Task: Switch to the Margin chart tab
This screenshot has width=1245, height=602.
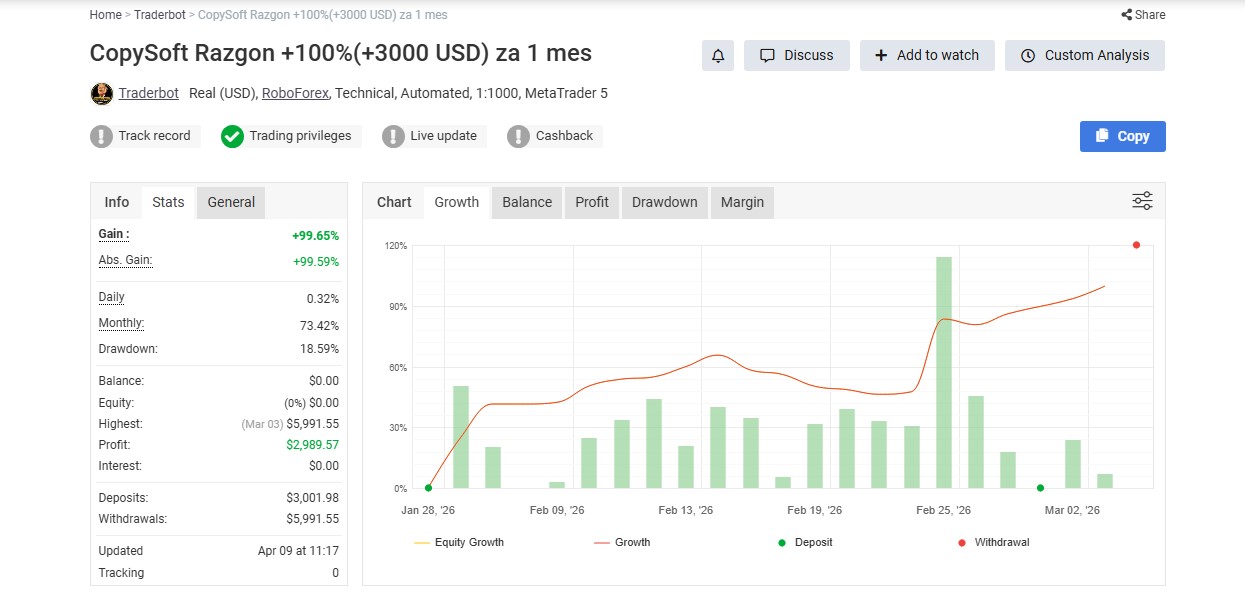Action: [742, 202]
